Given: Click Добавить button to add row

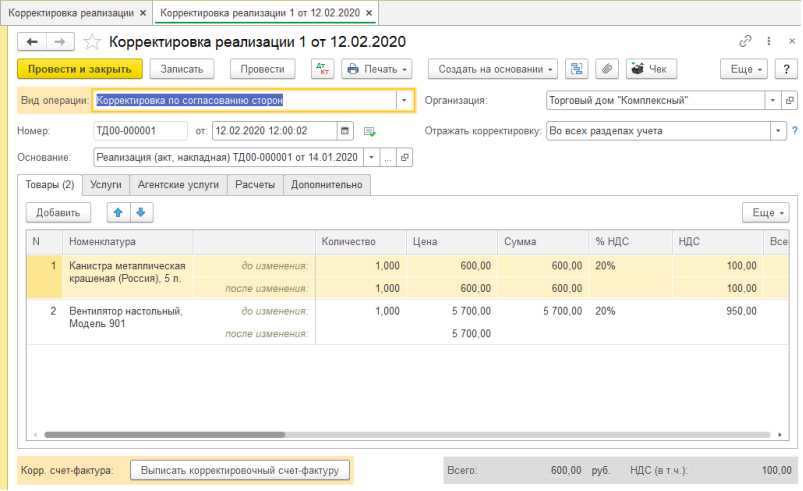Looking at the screenshot, I should click(x=58, y=212).
